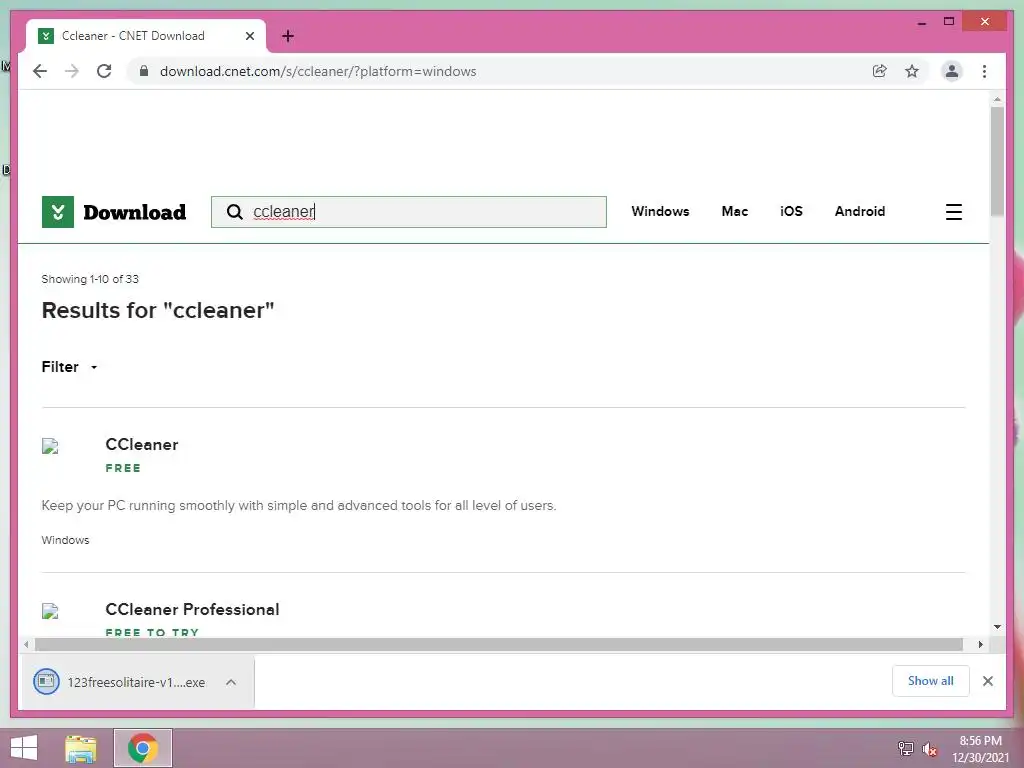Bookmark this page with the star icon
The width and height of the screenshot is (1024, 768).
[x=912, y=71]
